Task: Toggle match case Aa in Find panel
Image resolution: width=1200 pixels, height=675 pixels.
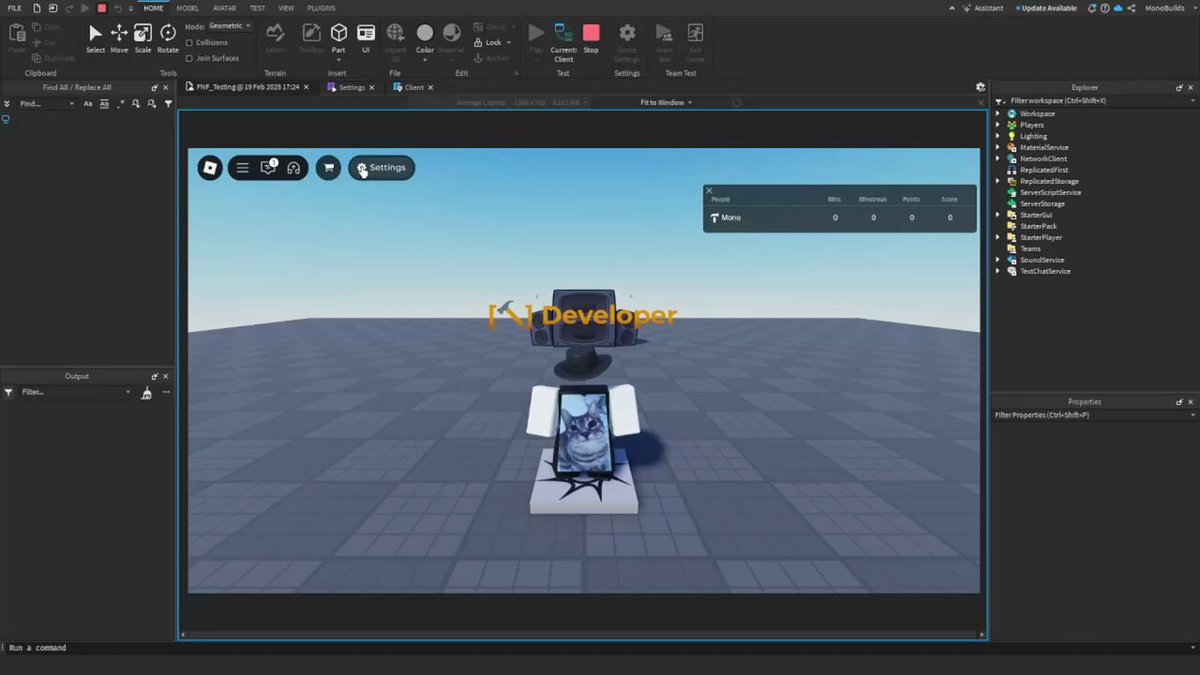Action: pyautogui.click(x=88, y=104)
